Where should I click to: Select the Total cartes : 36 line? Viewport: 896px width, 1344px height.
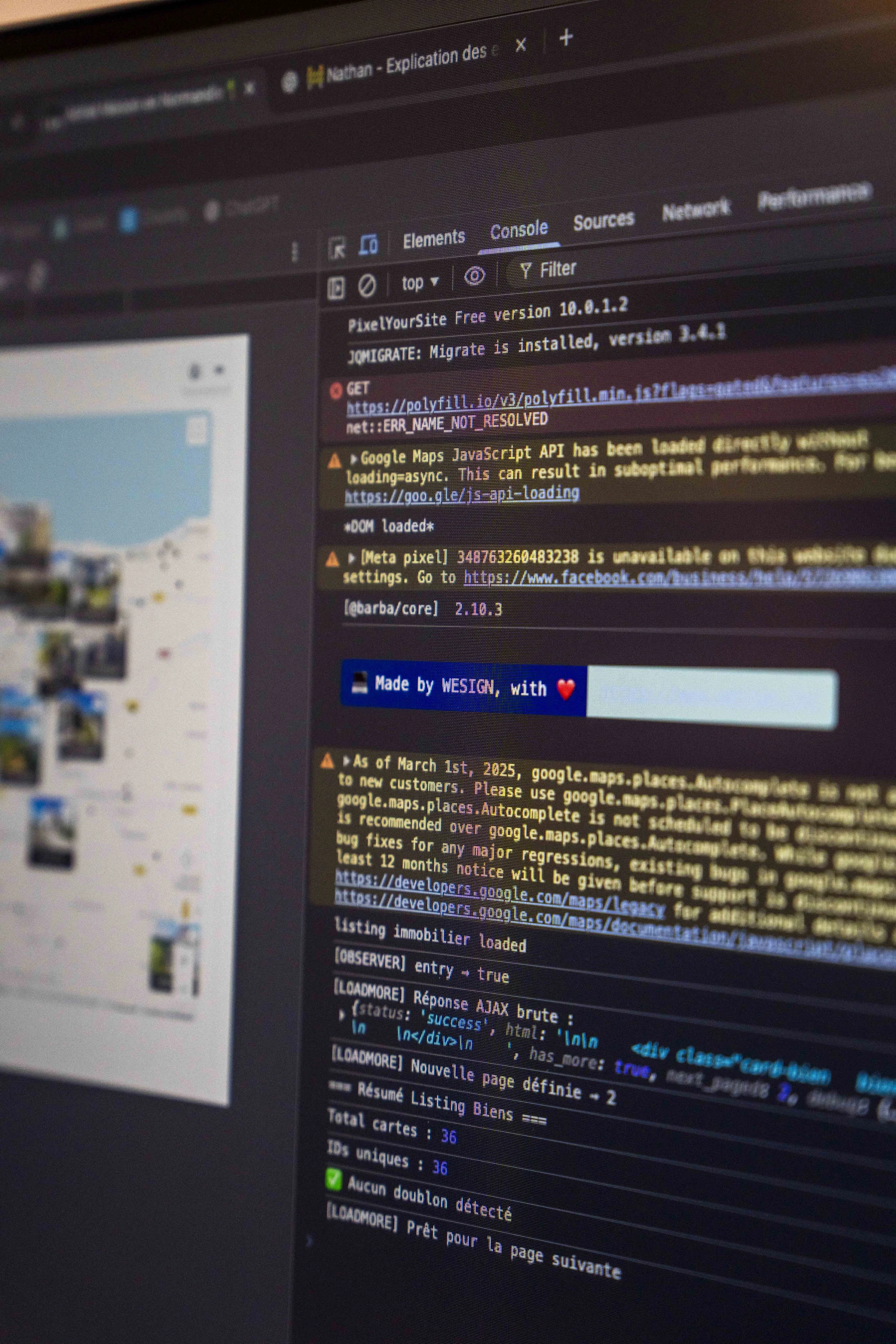coord(392,1126)
